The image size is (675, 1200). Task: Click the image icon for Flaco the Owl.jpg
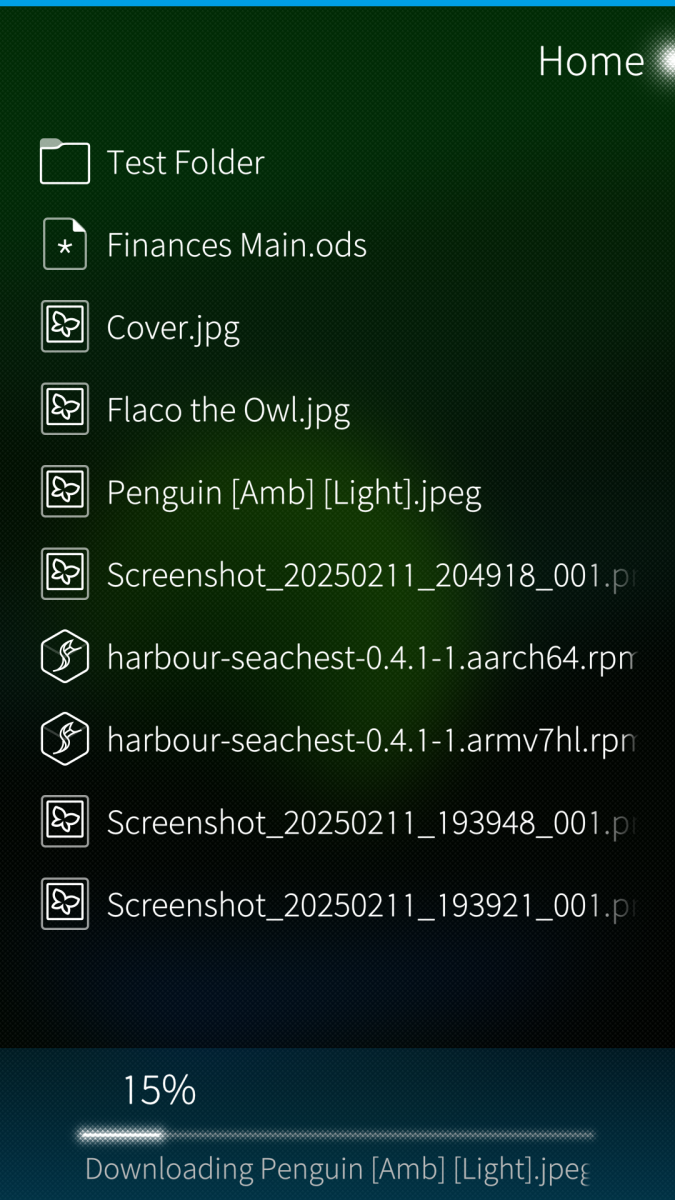tap(65, 409)
